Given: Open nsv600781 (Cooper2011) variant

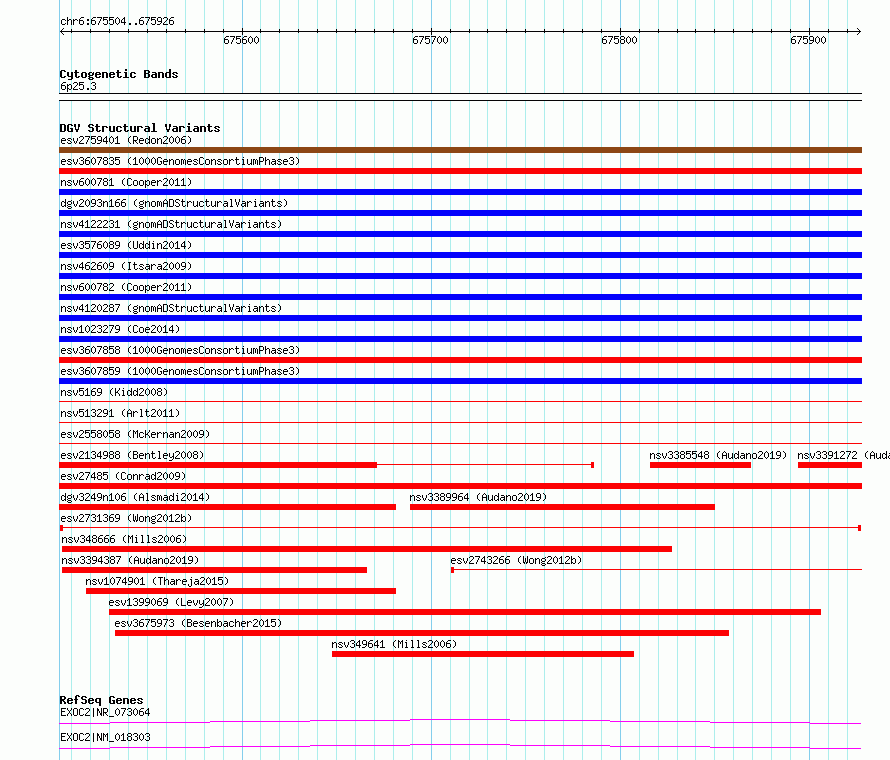Looking at the screenshot, I should [x=126, y=182].
